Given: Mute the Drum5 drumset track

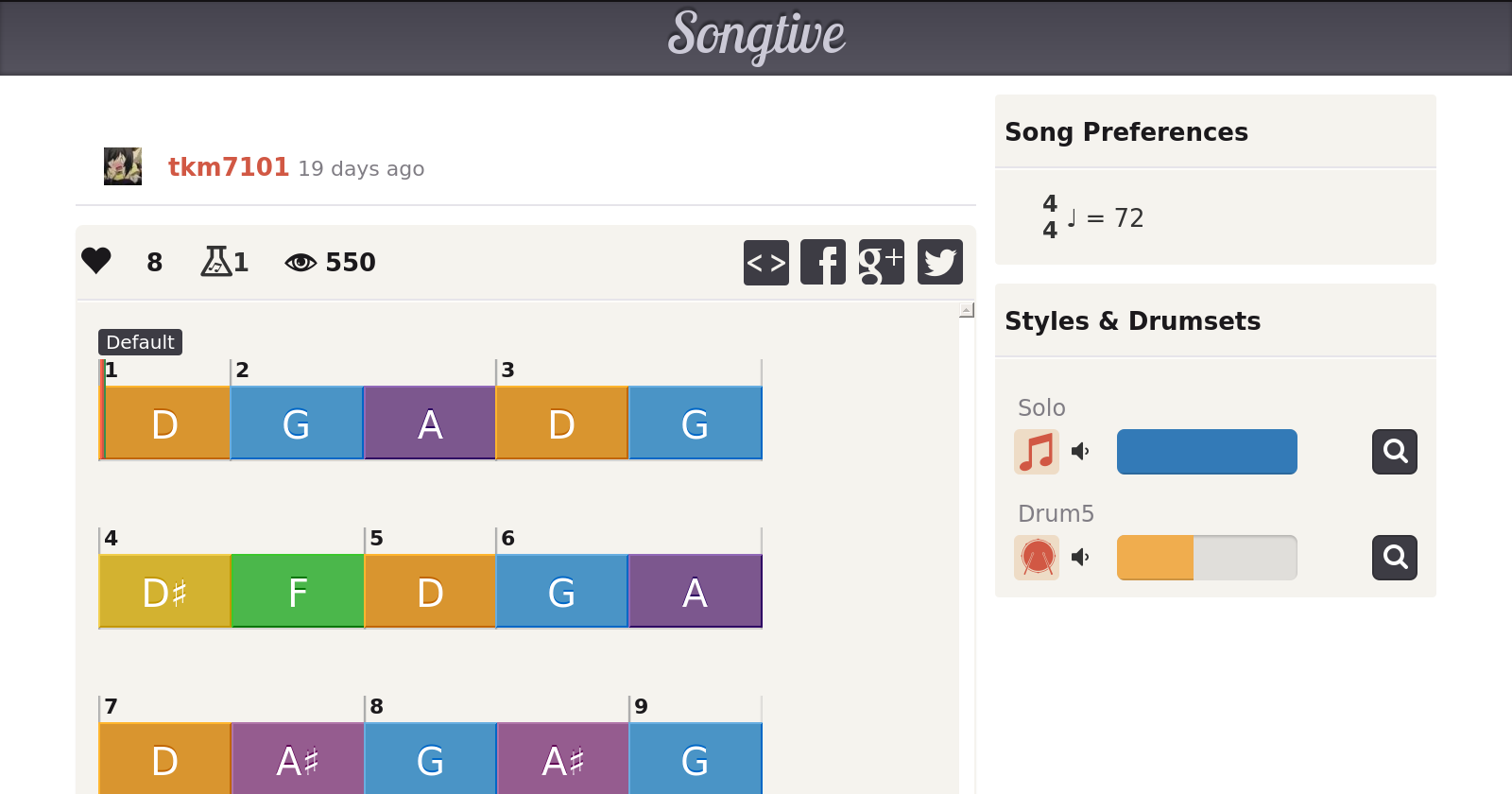Looking at the screenshot, I should pyautogui.click(x=1081, y=558).
